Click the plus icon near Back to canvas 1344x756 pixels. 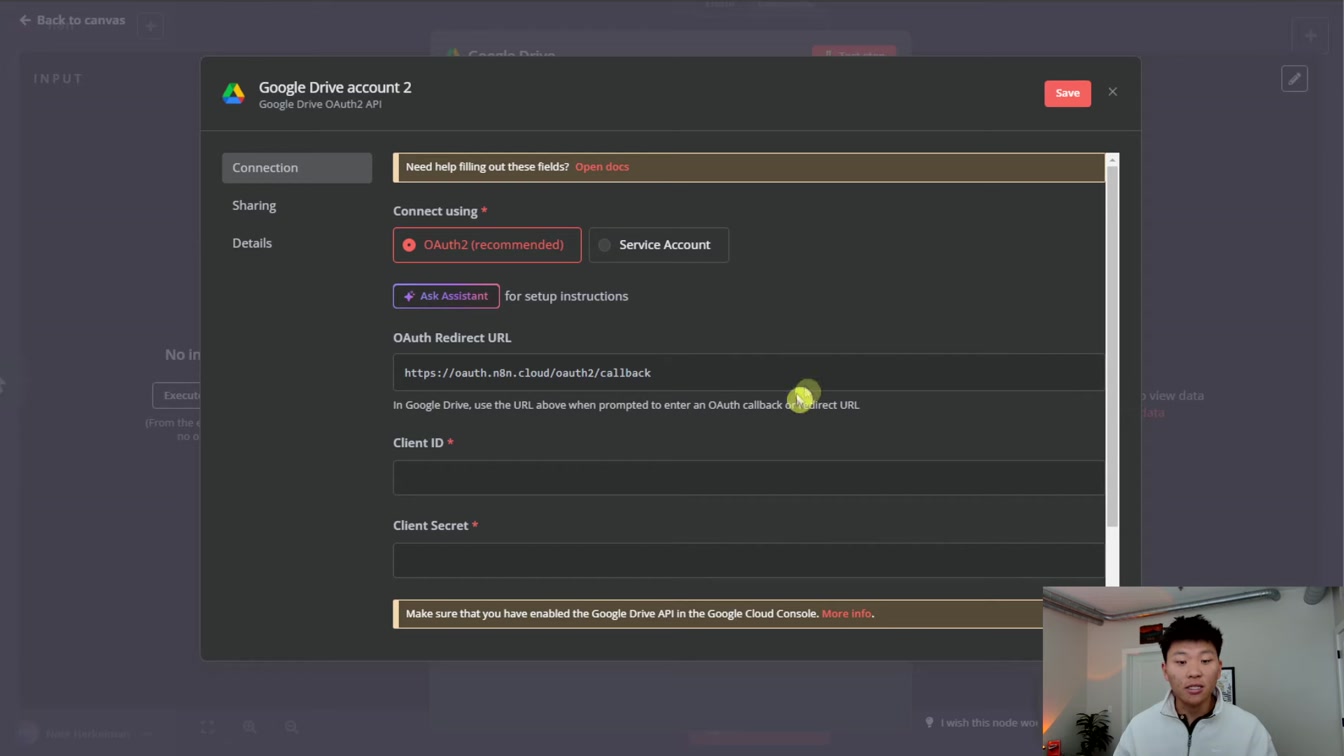(150, 25)
